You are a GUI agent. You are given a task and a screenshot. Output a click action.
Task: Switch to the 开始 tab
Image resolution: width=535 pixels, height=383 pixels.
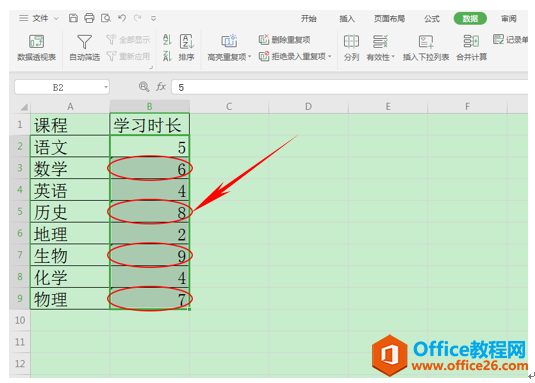pyautogui.click(x=308, y=18)
